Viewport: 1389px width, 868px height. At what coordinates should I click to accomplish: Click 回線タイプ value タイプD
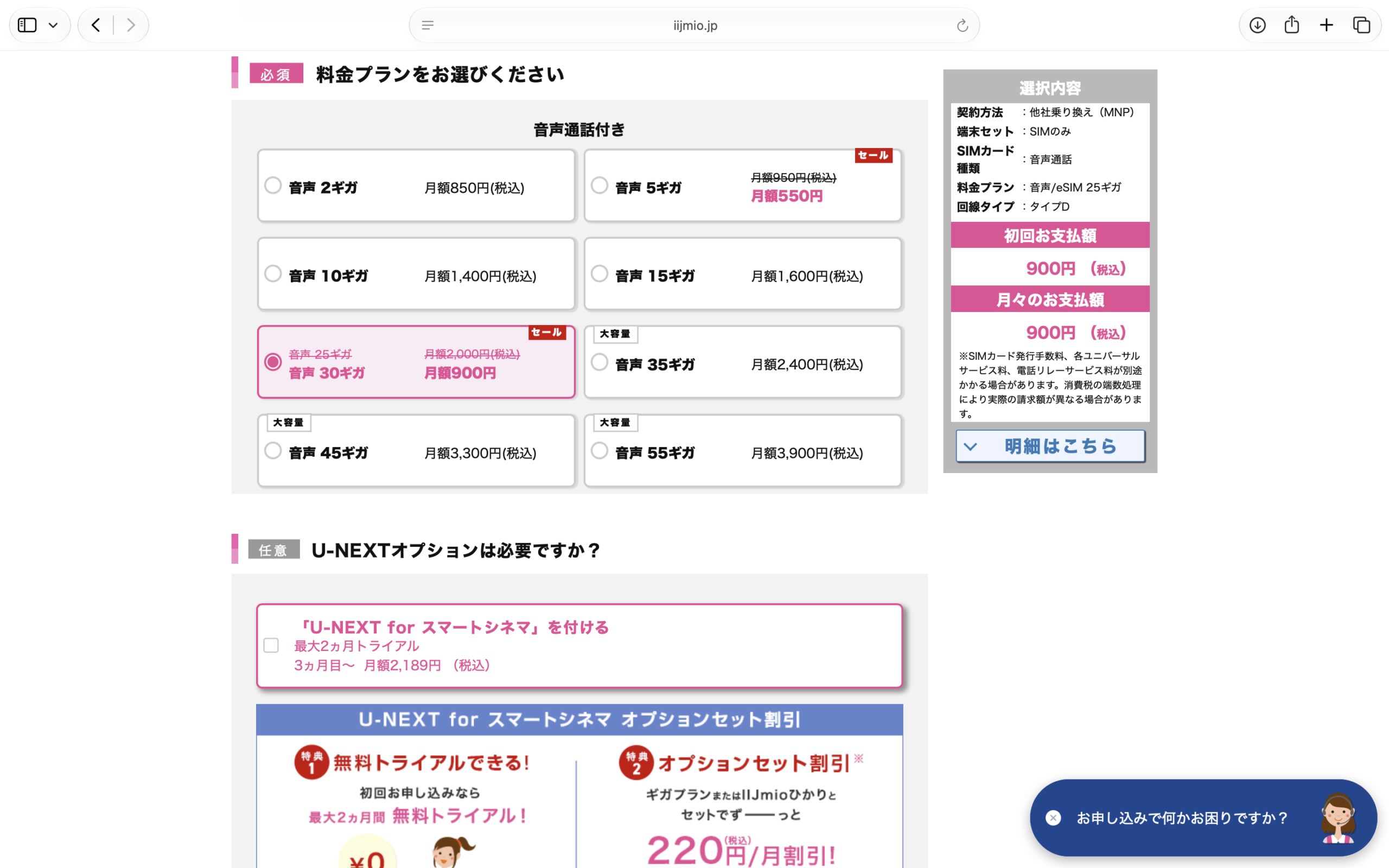[1049, 207]
